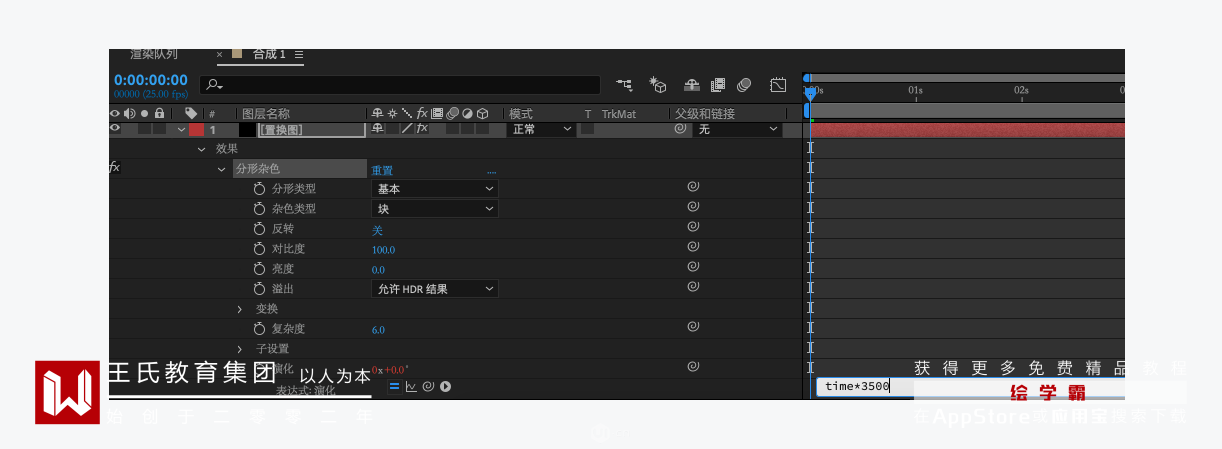Image resolution: width=1222 pixels, height=449 pixels.
Task: Collapse layer 1 twirl arrow
Action: [181, 129]
